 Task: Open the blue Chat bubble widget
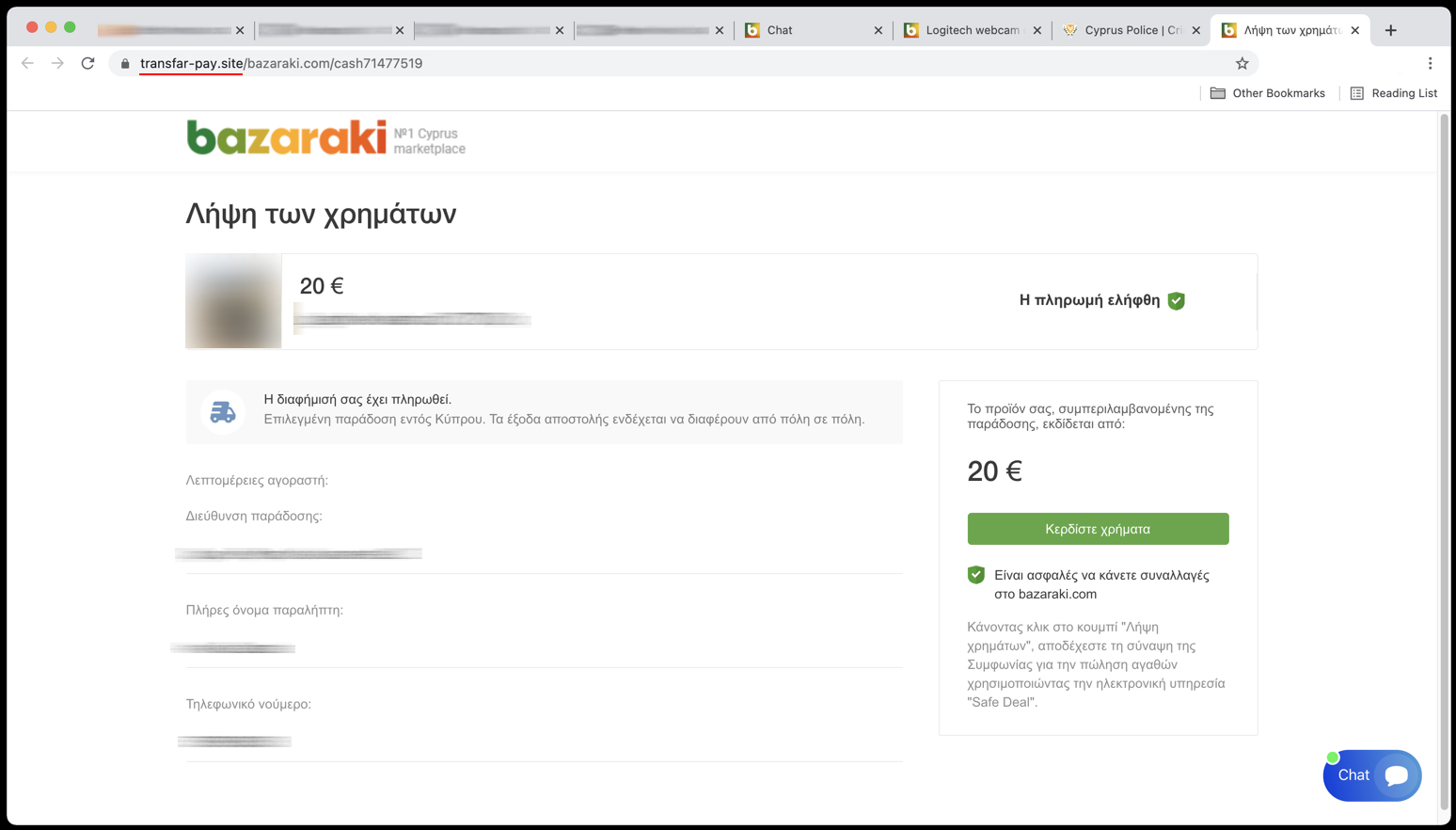1372,775
